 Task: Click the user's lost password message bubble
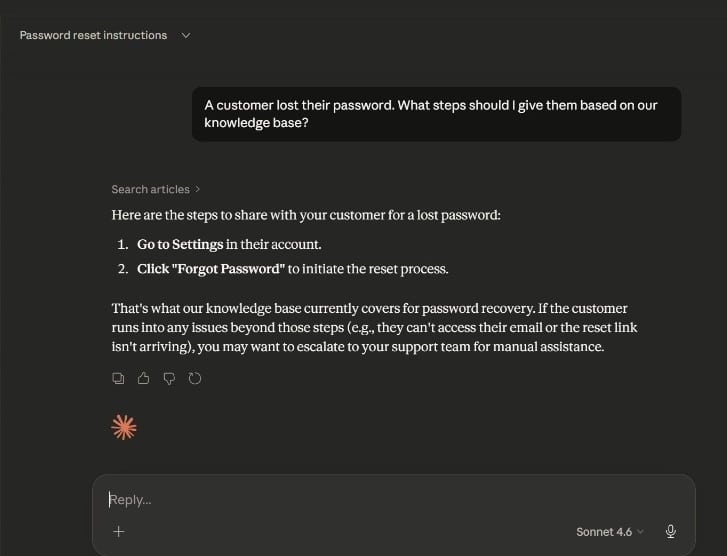[436, 114]
